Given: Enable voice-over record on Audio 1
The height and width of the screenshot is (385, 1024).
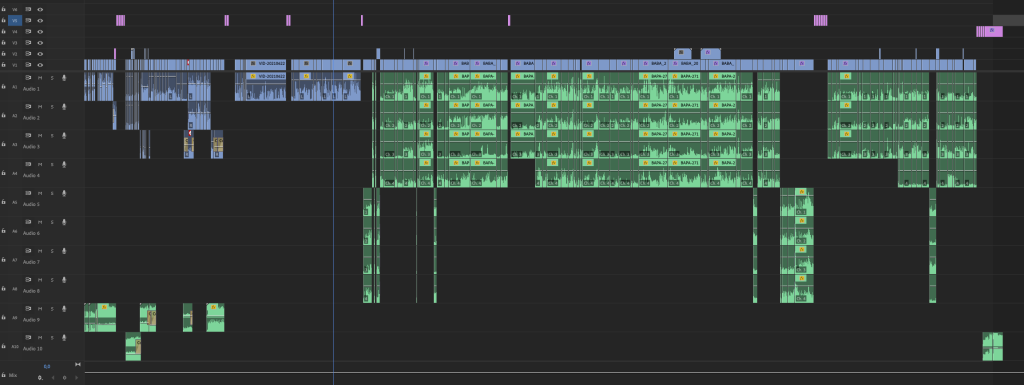Looking at the screenshot, I should (64, 78).
